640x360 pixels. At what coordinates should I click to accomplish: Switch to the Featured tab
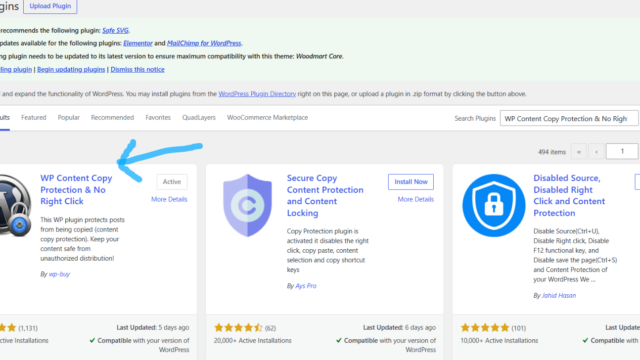pyautogui.click(x=33, y=118)
